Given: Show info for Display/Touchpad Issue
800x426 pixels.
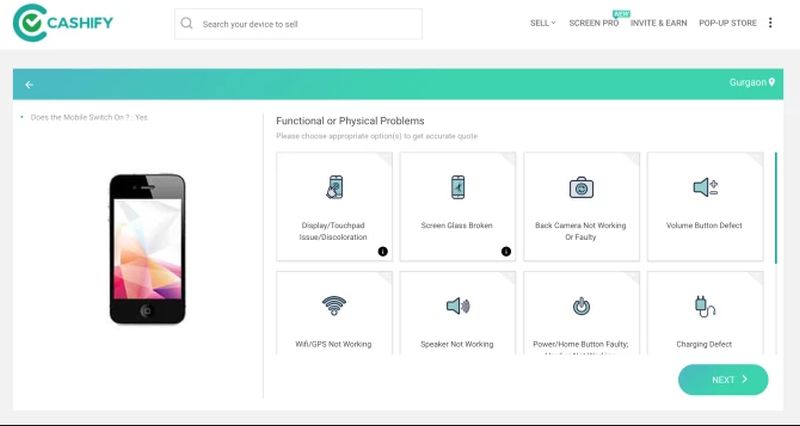Looking at the screenshot, I should (x=383, y=251).
